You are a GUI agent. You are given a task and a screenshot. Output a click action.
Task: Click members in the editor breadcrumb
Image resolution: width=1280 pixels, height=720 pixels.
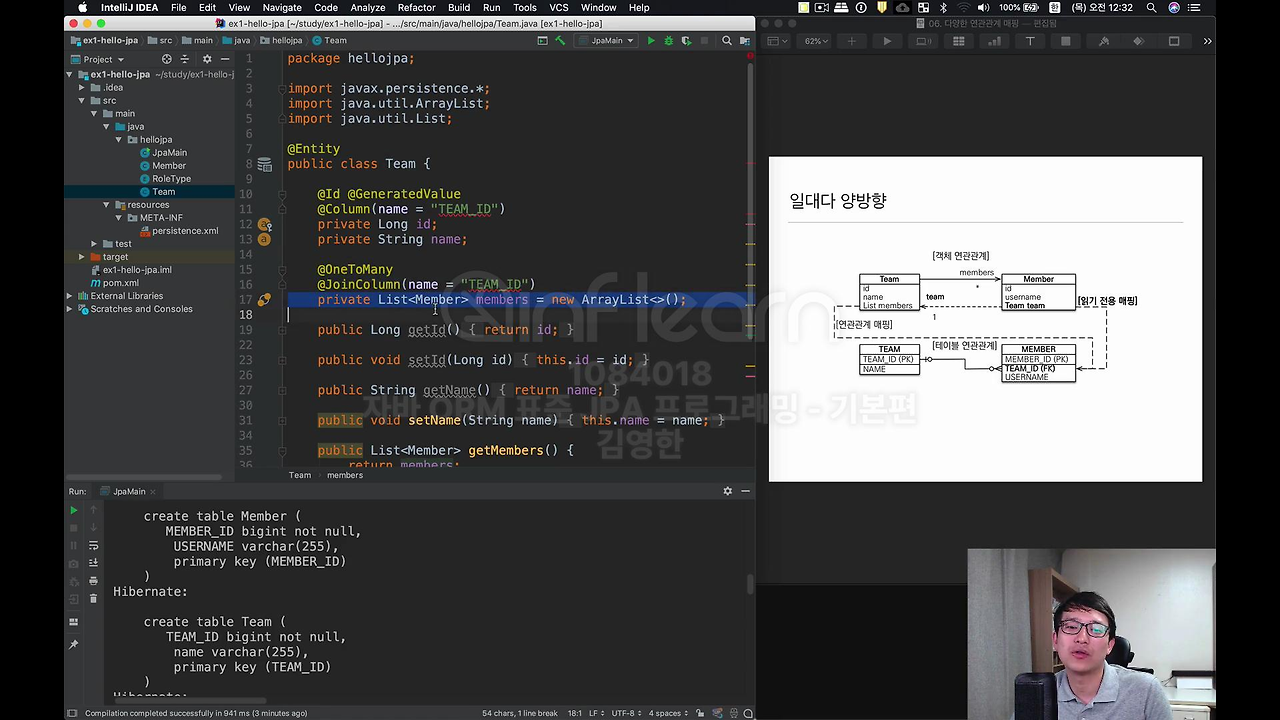click(345, 475)
